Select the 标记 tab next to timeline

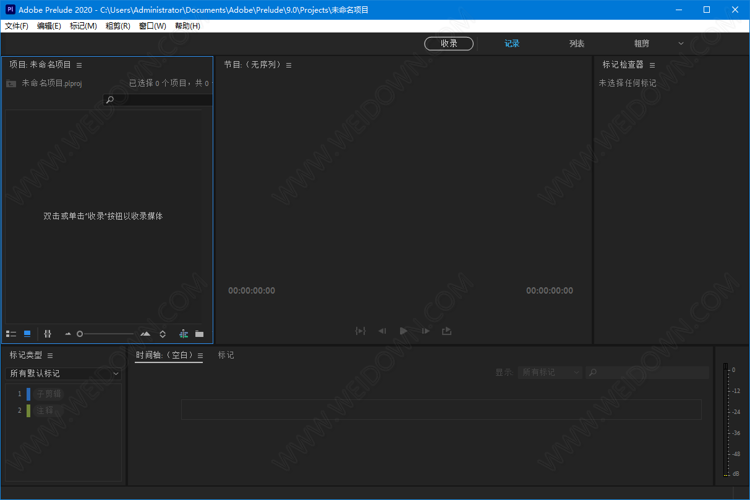[x=226, y=355]
